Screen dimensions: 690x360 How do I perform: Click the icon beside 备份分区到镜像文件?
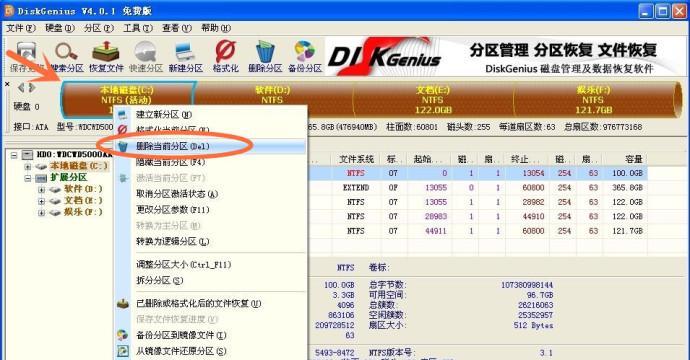123,335
